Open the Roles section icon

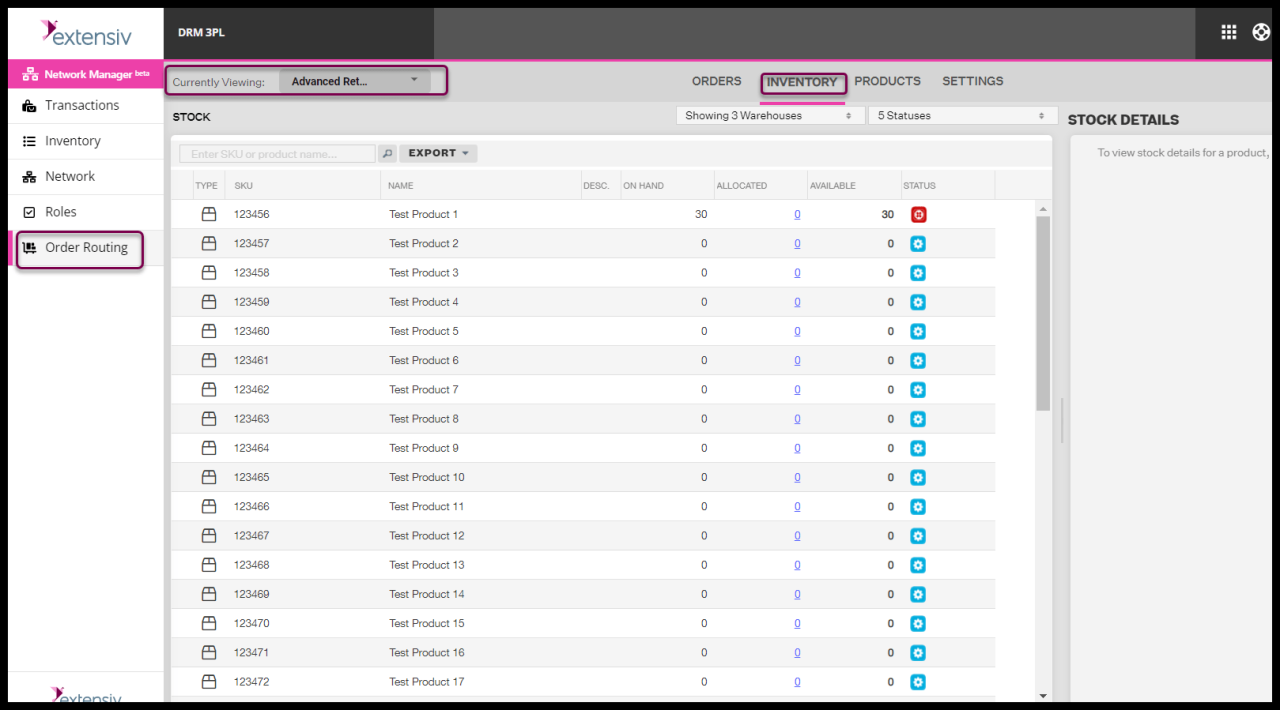(x=30, y=212)
